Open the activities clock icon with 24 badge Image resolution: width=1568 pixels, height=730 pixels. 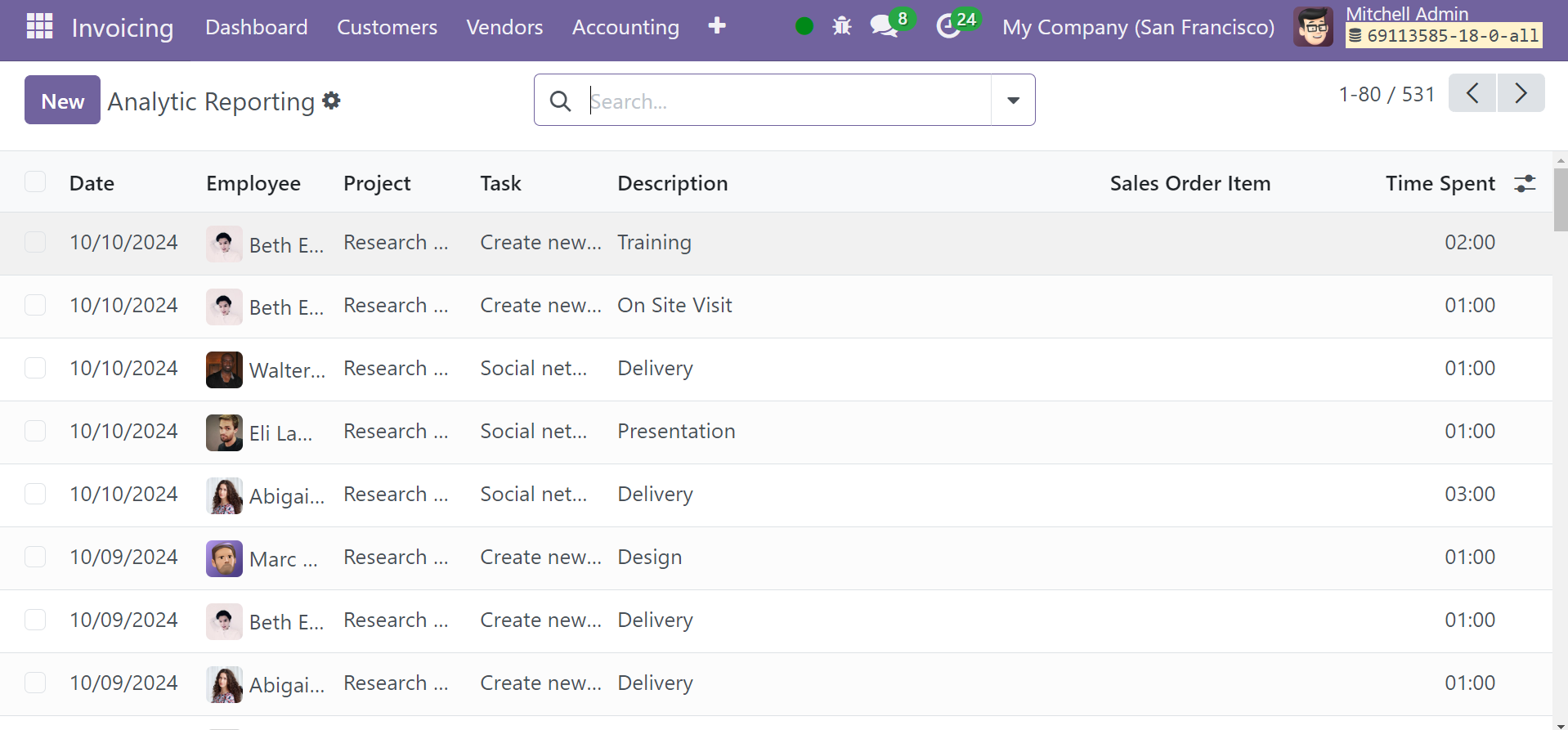pos(948,26)
